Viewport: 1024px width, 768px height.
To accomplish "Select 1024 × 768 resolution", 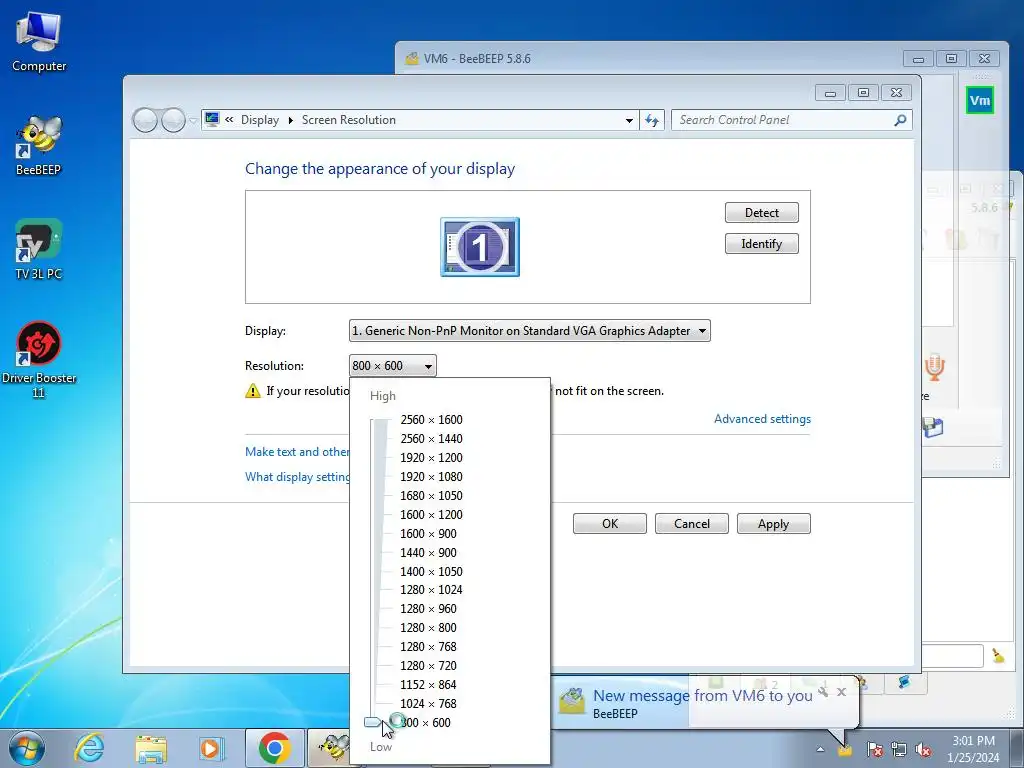I will click(428, 703).
